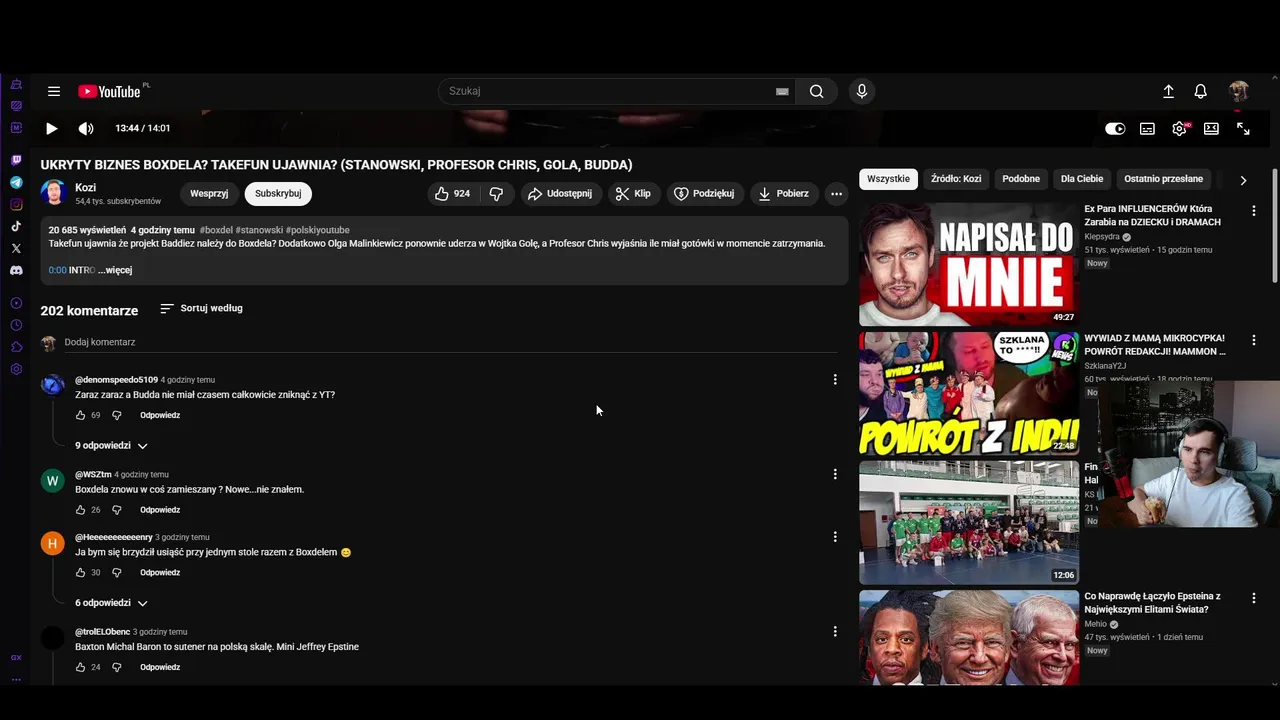Screen dimensions: 1280x720
Task: Expand 6 odpowiedzi replies
Action: 111,603
